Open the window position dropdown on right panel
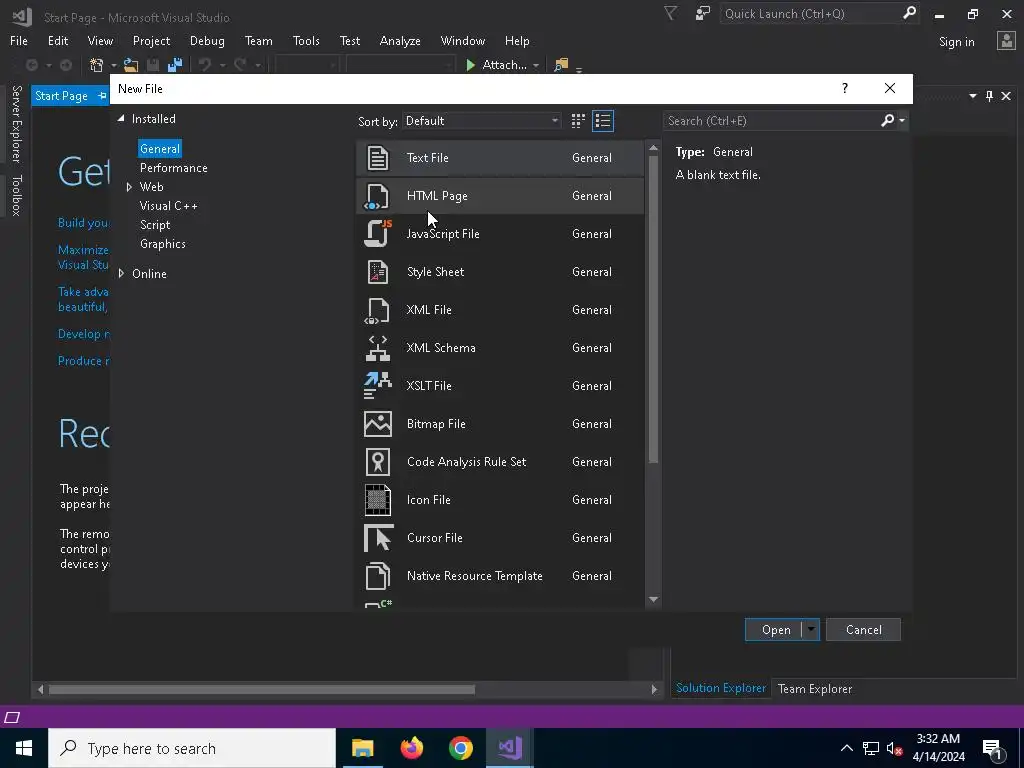The width and height of the screenshot is (1024, 768). coord(972,96)
